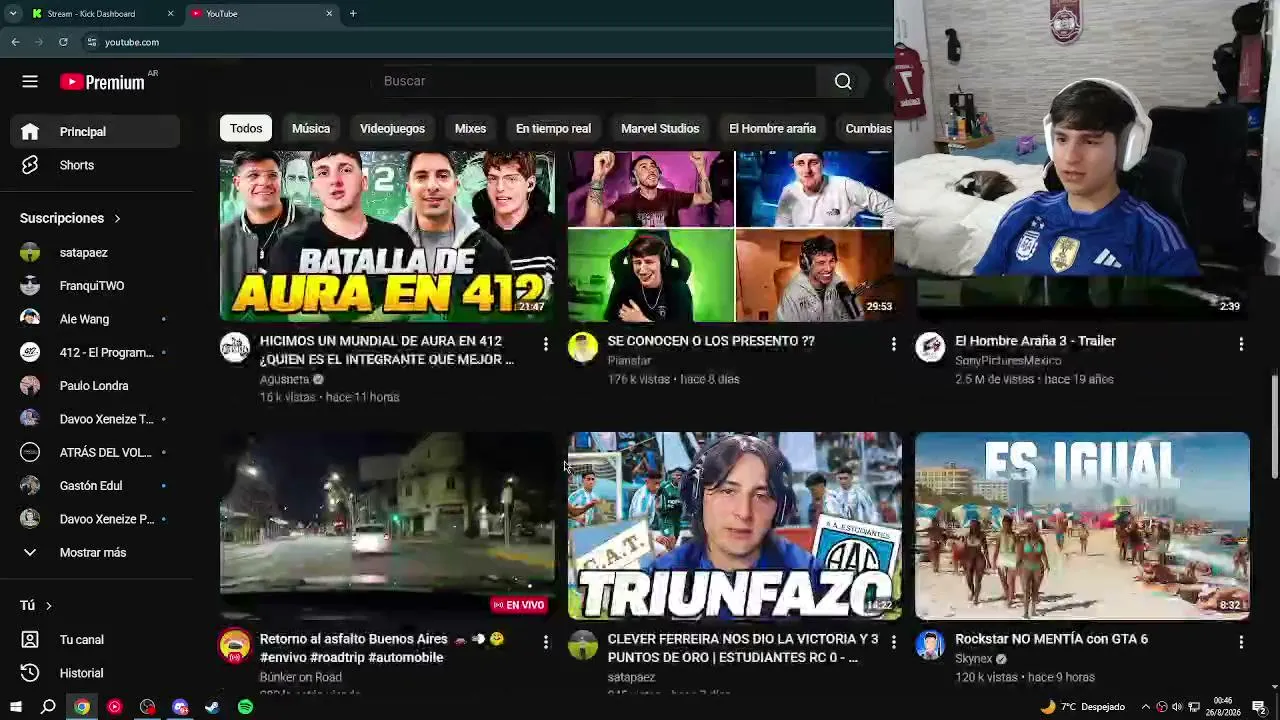This screenshot has width=1280, height=720.
Task: Open Steam from the taskbar
Action: (212, 707)
